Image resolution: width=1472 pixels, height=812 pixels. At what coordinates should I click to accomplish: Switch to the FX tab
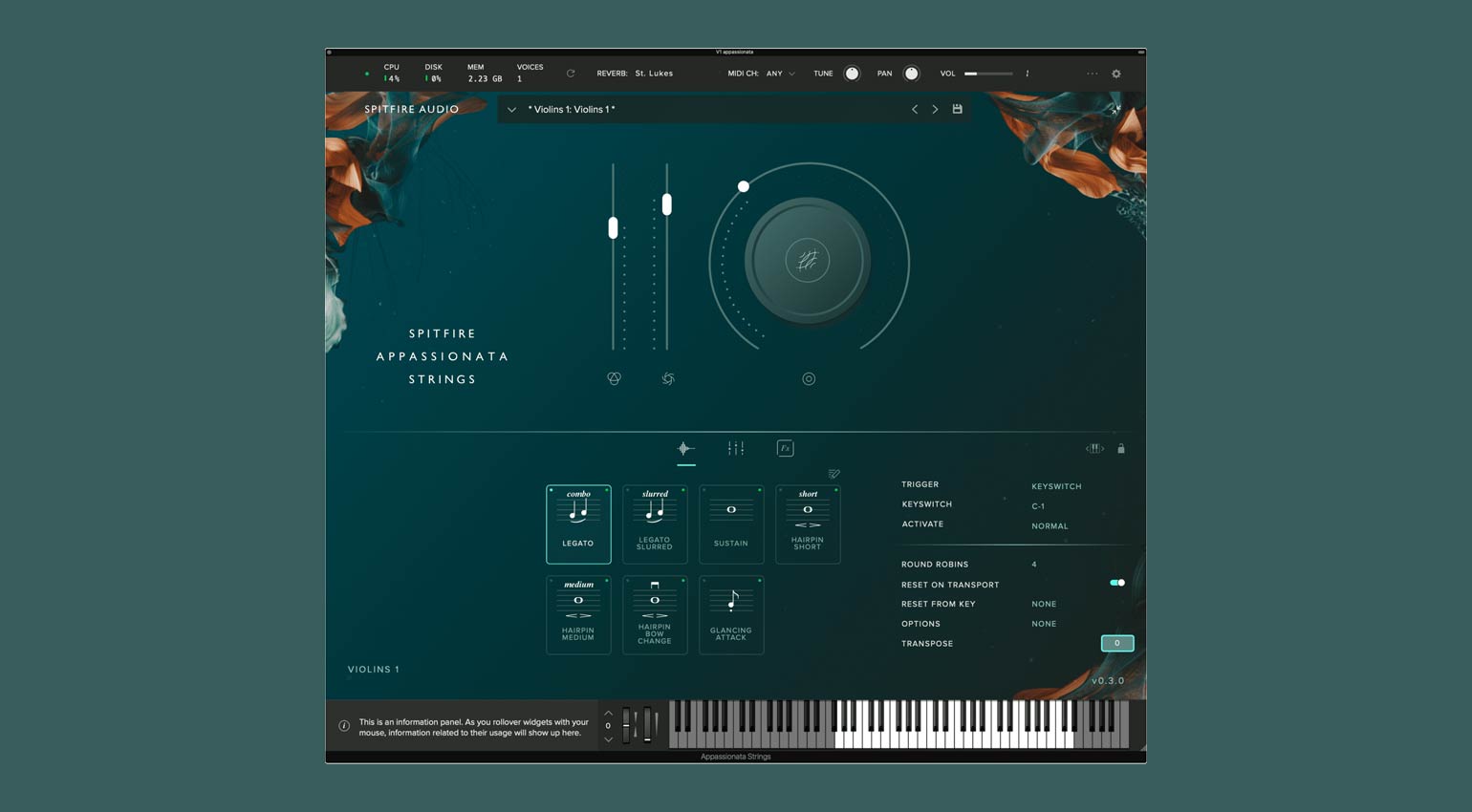(785, 448)
